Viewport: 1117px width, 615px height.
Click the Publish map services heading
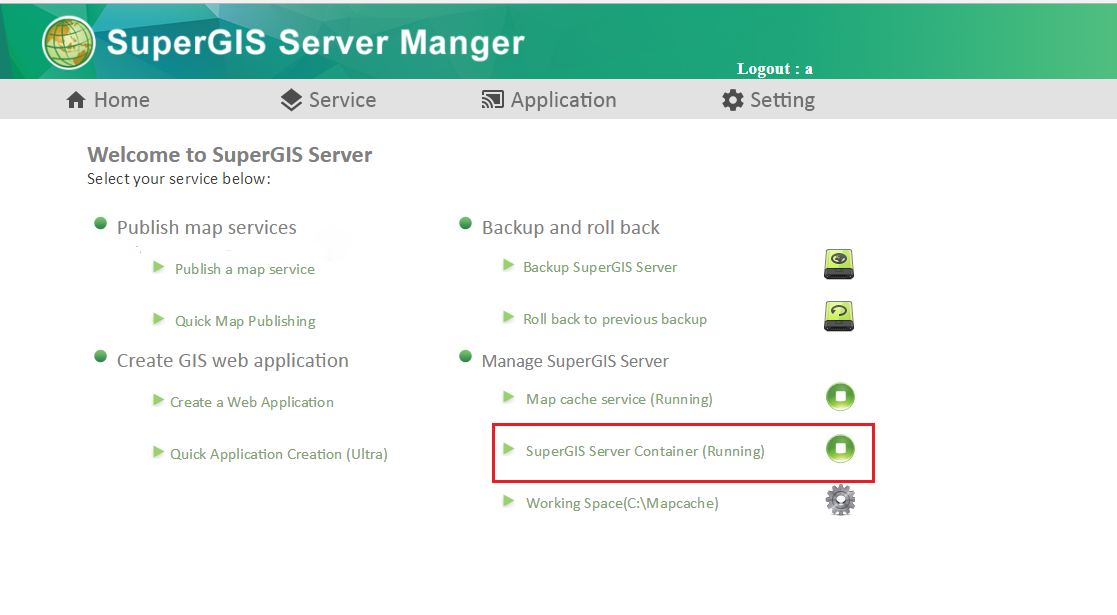click(207, 228)
